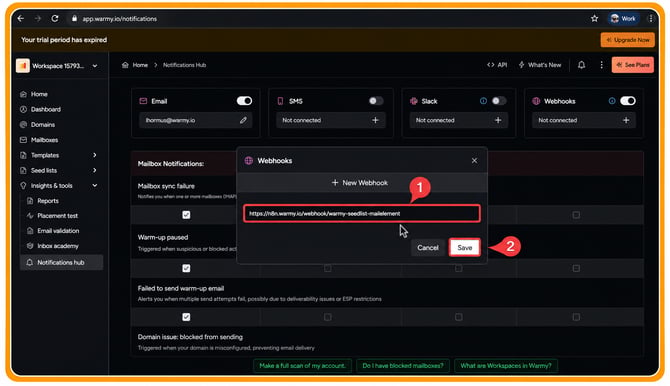Add Slack connection with plus icon
This screenshot has height=386, width=670.
tap(498, 121)
